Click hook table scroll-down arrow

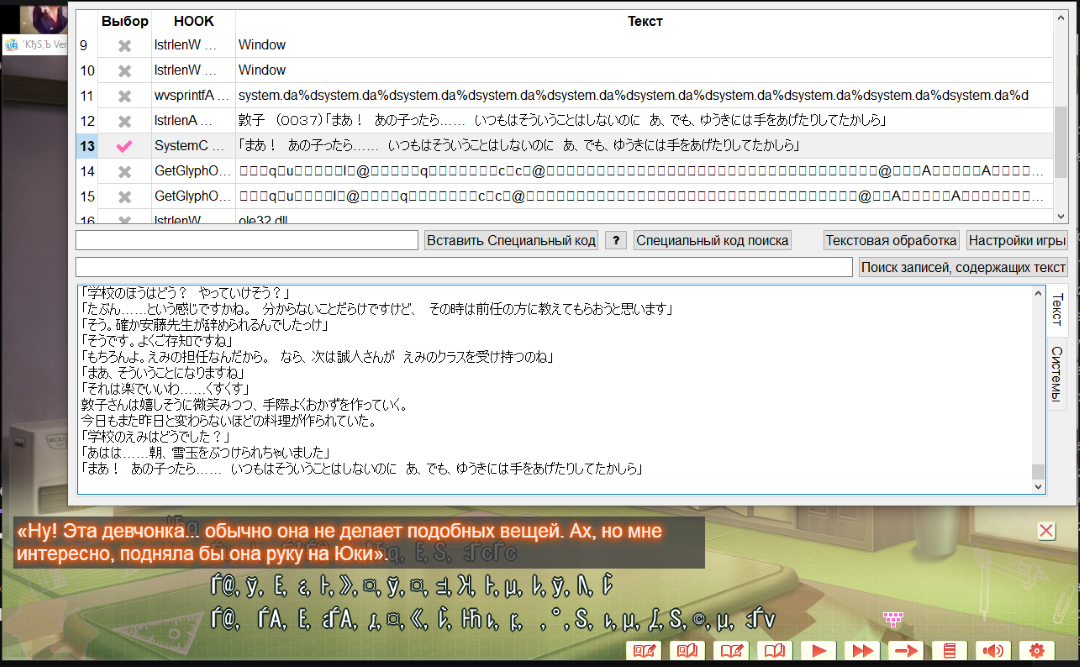pos(1061,216)
